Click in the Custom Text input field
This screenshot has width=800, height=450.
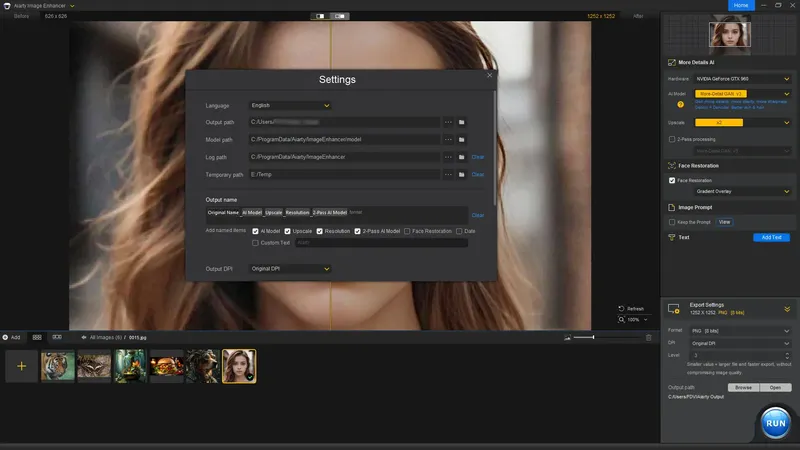click(381, 243)
